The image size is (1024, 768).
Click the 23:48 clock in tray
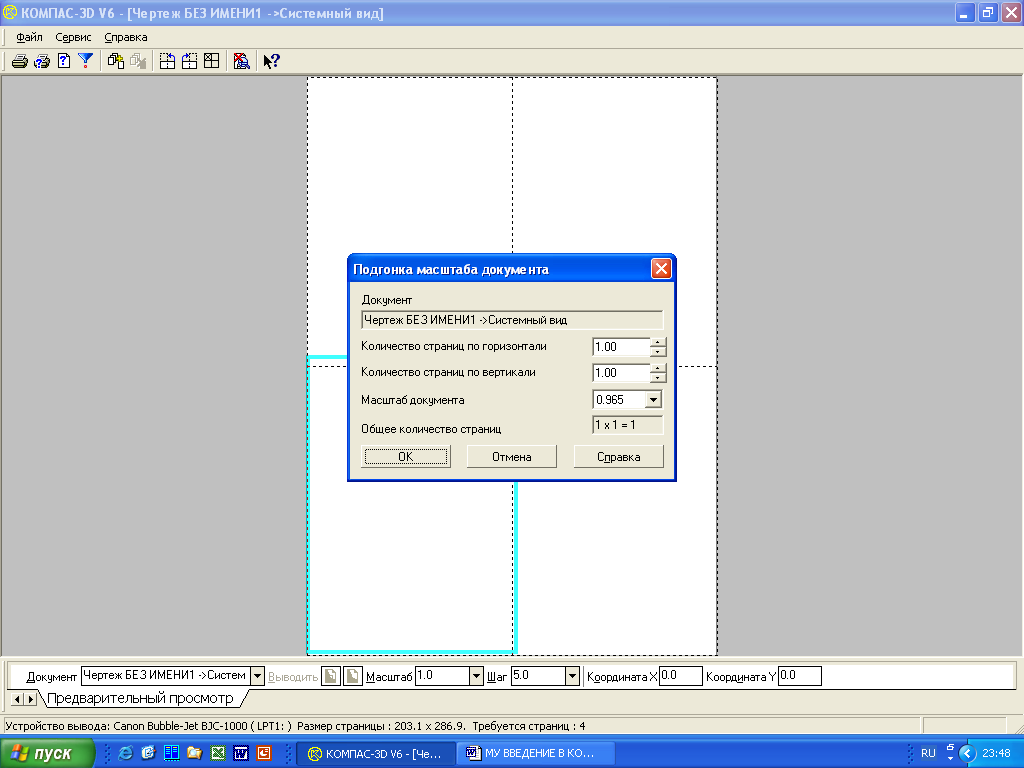pyautogui.click(x=996, y=753)
